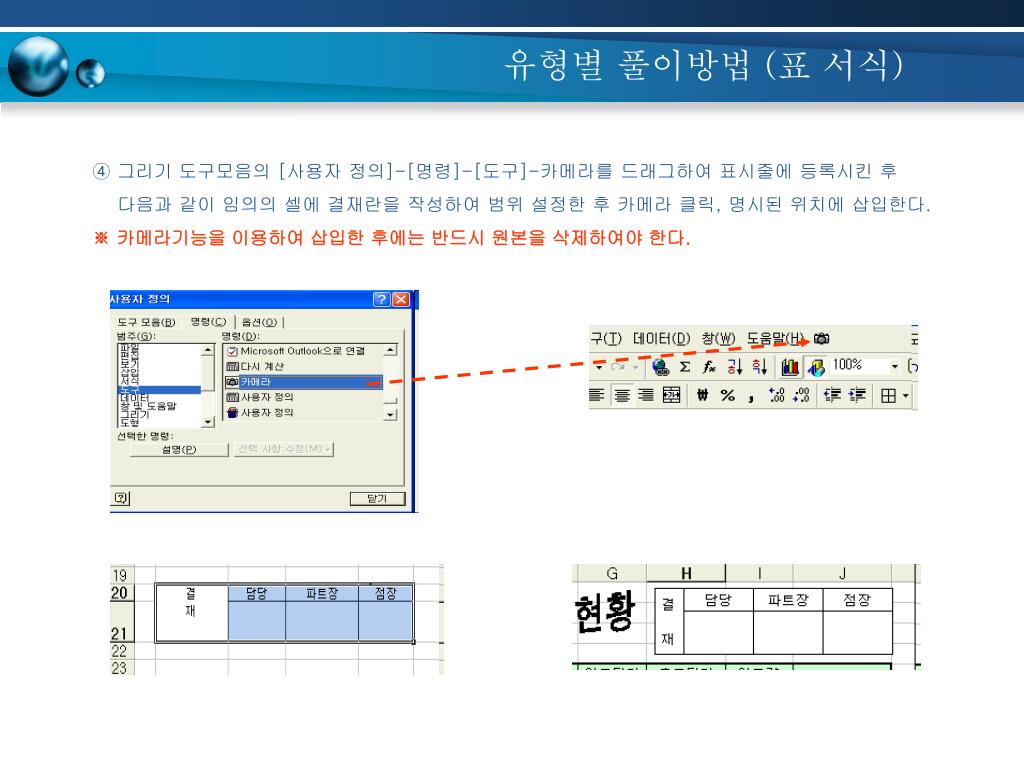Apply the Won currency style icon
Screen dimensions: 1024x768
pyautogui.click(x=702, y=395)
